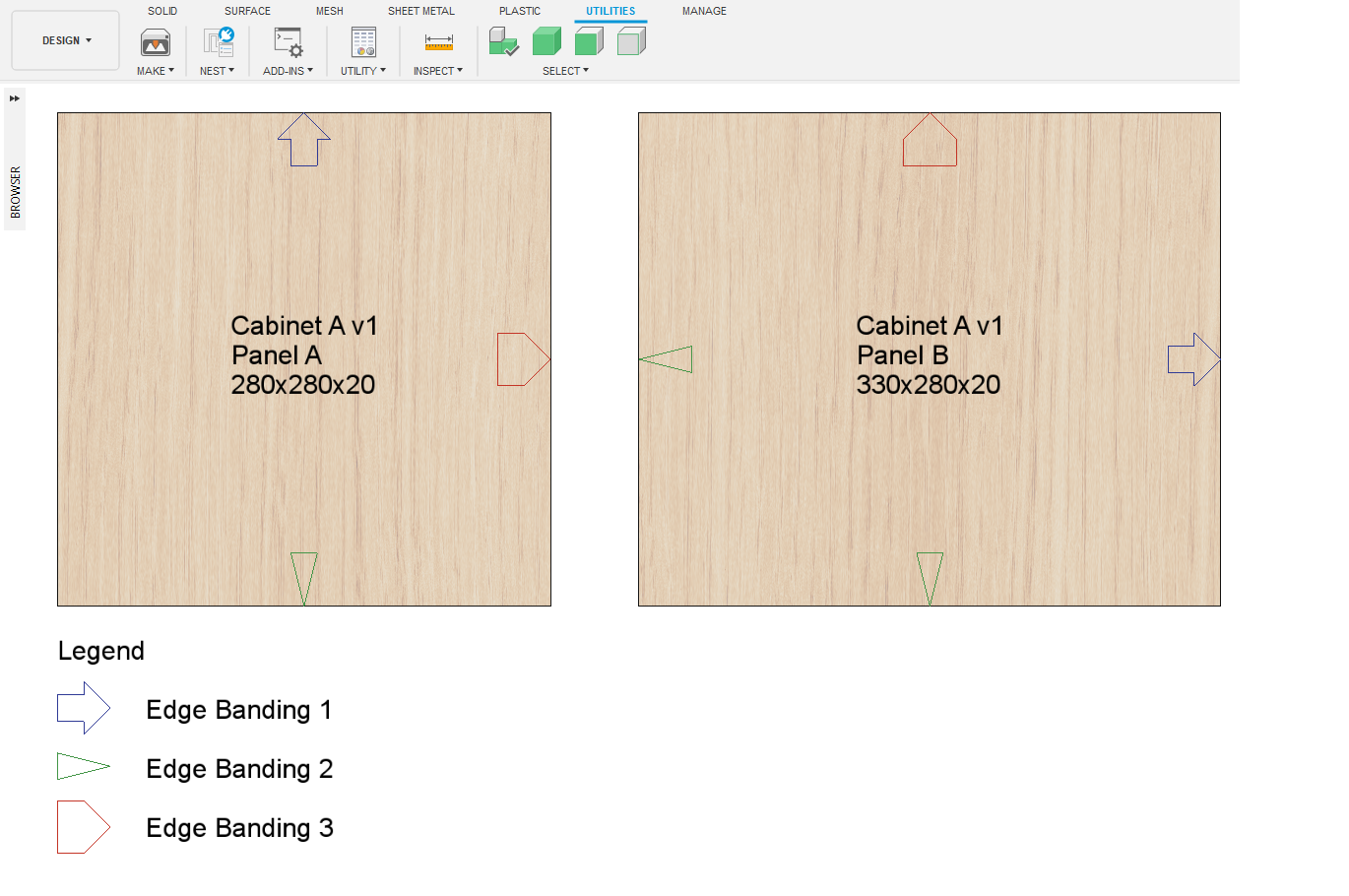Viewport: 1349px width, 896px height.
Task: Click the blue arrow on Panel A's top edge
Action: (x=304, y=140)
